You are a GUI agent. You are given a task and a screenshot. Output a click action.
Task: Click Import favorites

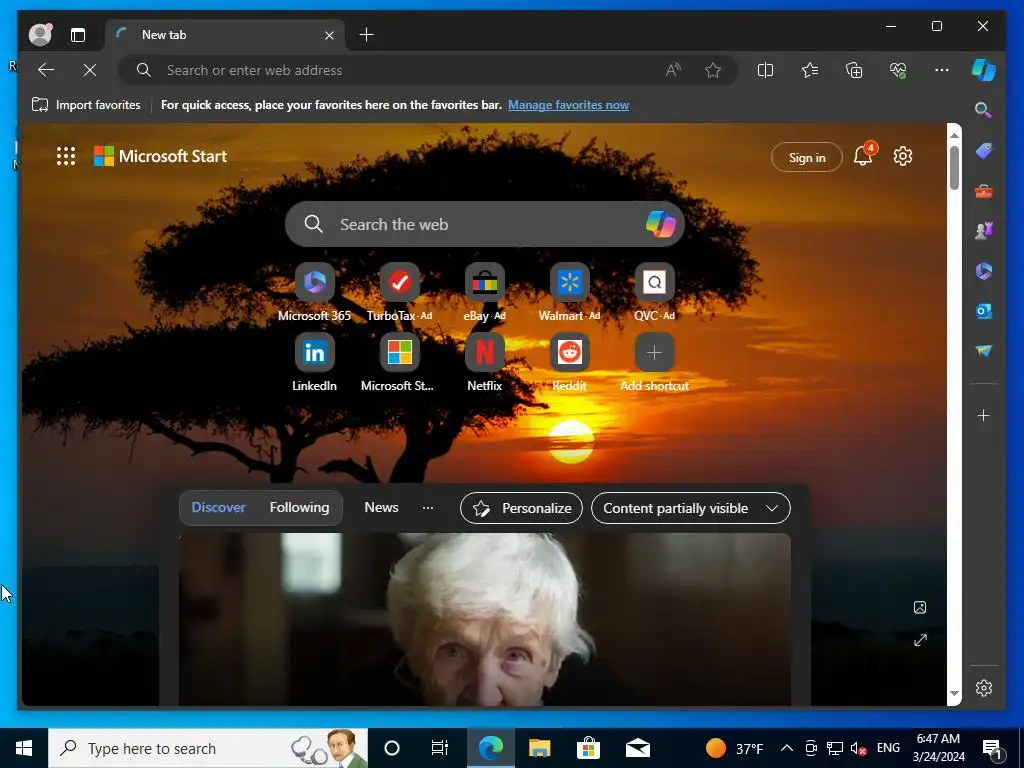pyautogui.click(x=86, y=105)
